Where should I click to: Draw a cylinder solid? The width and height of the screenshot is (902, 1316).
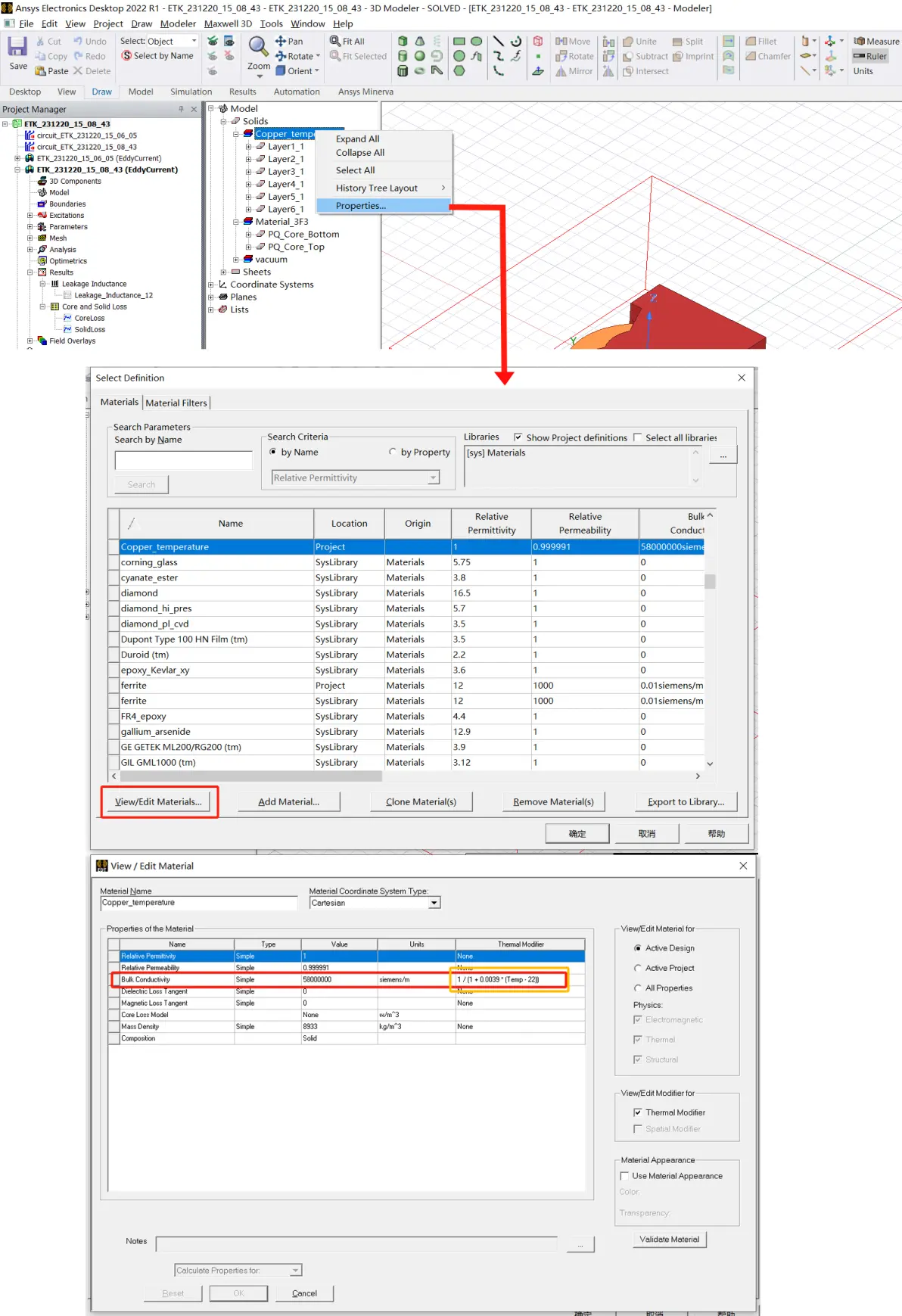coord(403,56)
